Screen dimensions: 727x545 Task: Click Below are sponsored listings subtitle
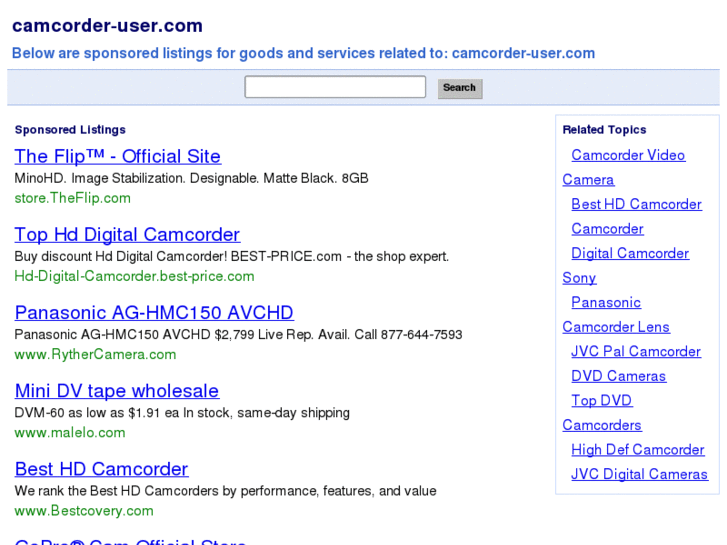[303, 53]
